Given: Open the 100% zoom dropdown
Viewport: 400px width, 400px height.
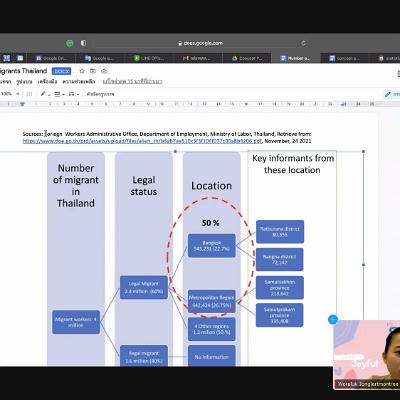Looking at the screenshot, I should point(10,94).
